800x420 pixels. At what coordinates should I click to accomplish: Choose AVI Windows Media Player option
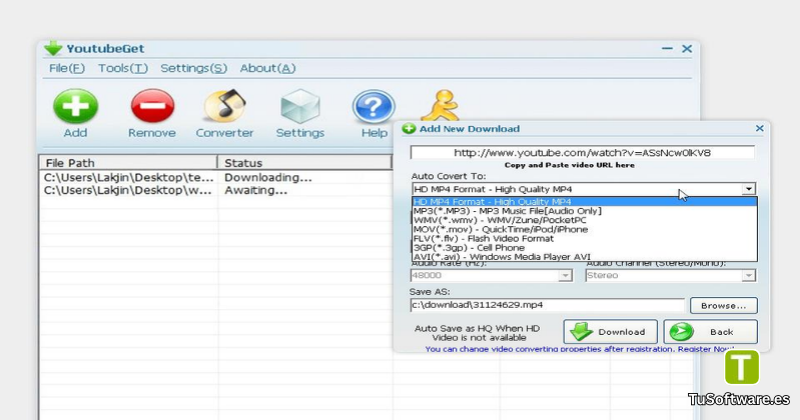point(585,257)
